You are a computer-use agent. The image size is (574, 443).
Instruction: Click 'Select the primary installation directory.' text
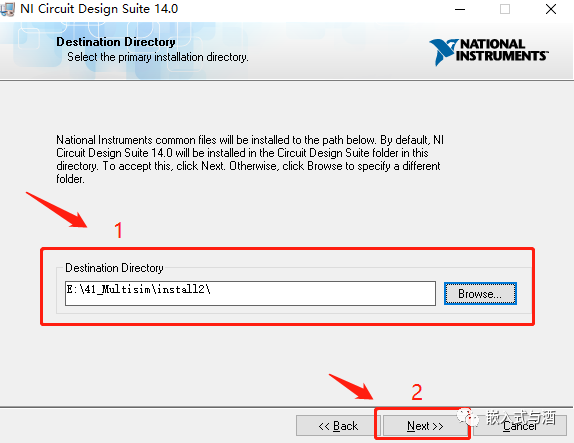pyautogui.click(x=158, y=57)
